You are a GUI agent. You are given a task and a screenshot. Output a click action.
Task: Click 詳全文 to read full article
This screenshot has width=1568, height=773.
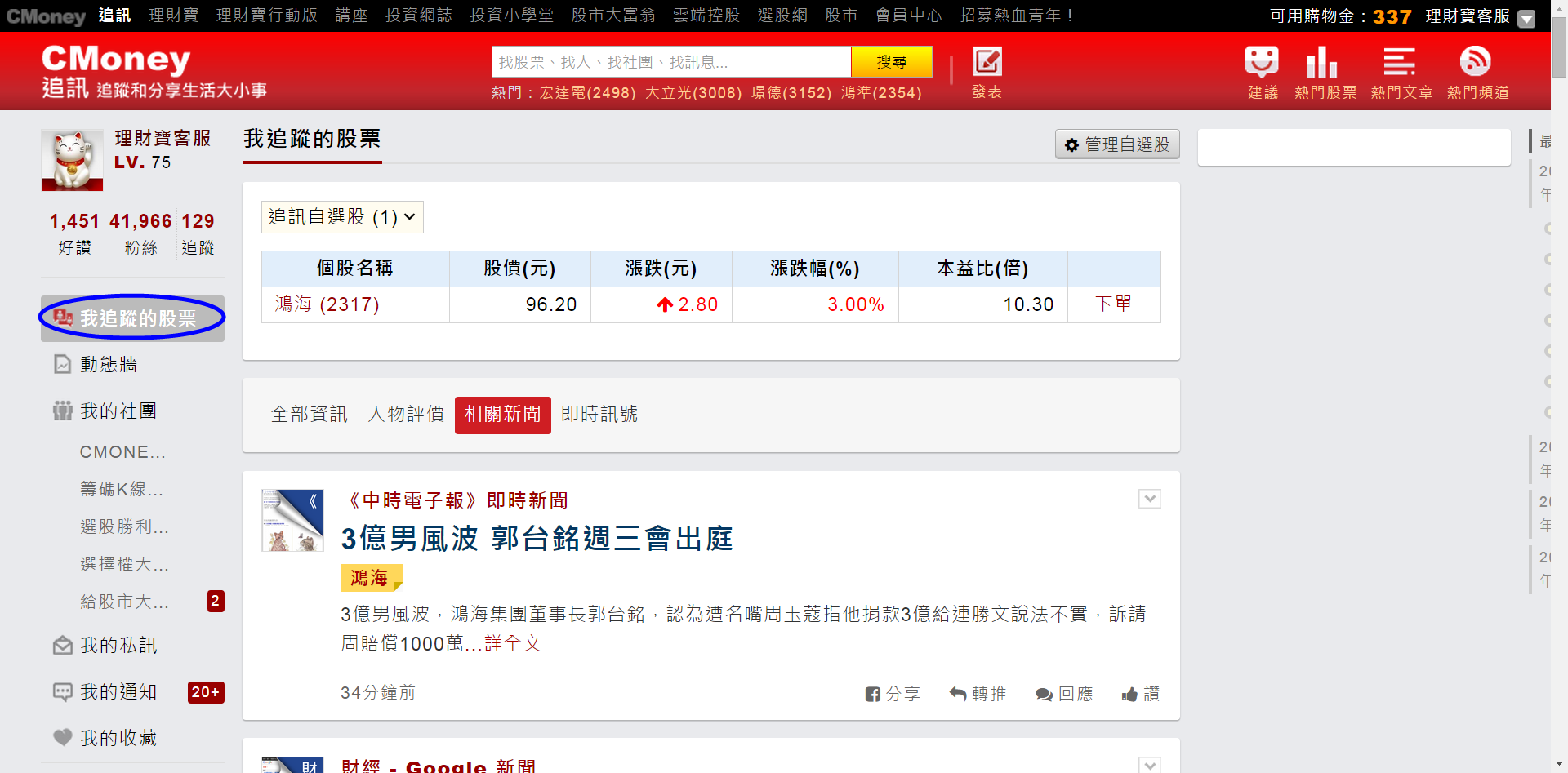pyautogui.click(x=513, y=644)
